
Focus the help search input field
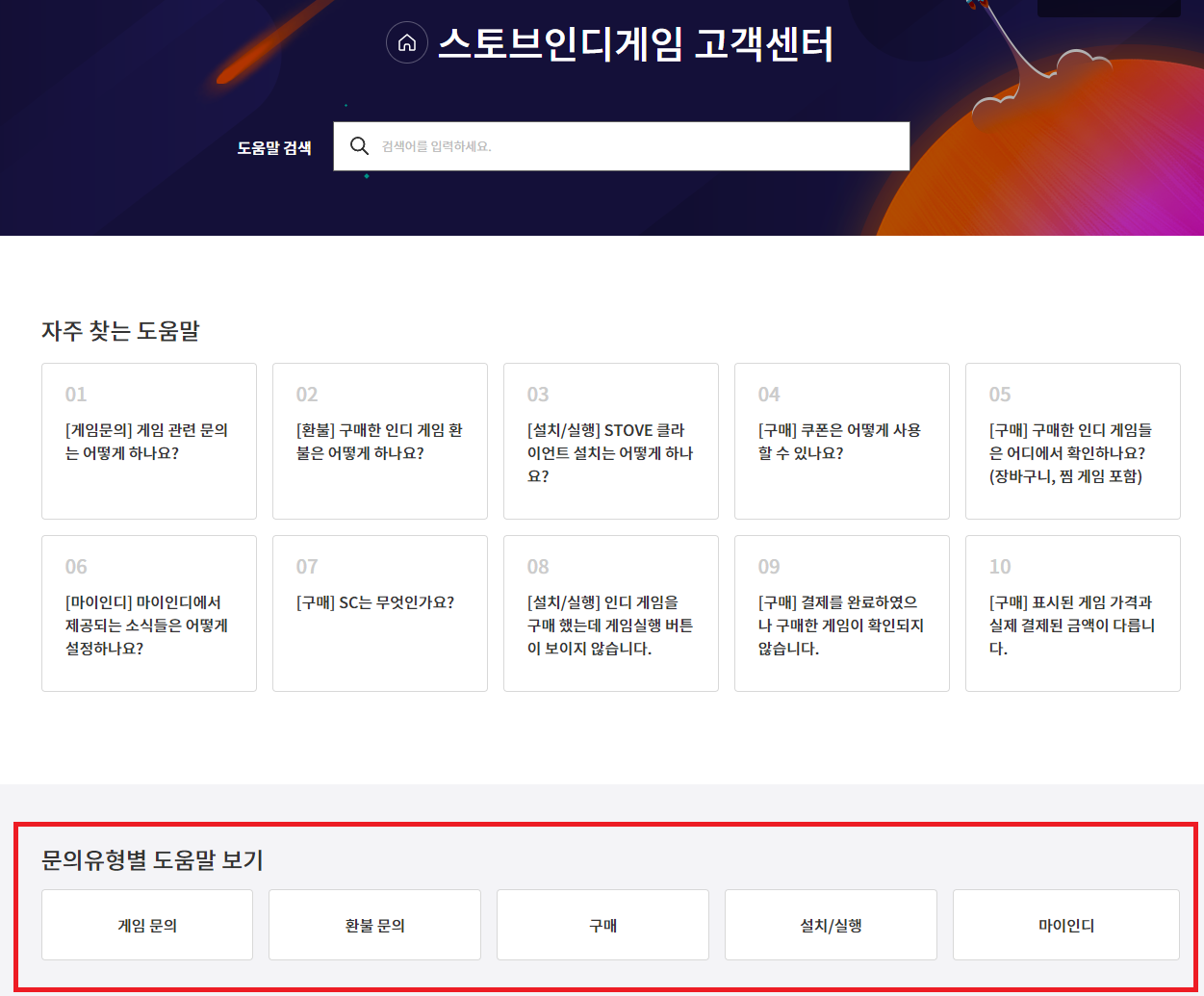[x=635, y=146]
